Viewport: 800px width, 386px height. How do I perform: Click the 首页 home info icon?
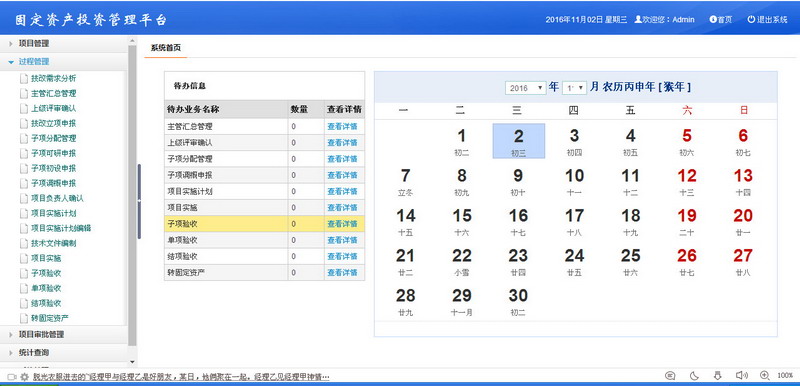pos(713,19)
